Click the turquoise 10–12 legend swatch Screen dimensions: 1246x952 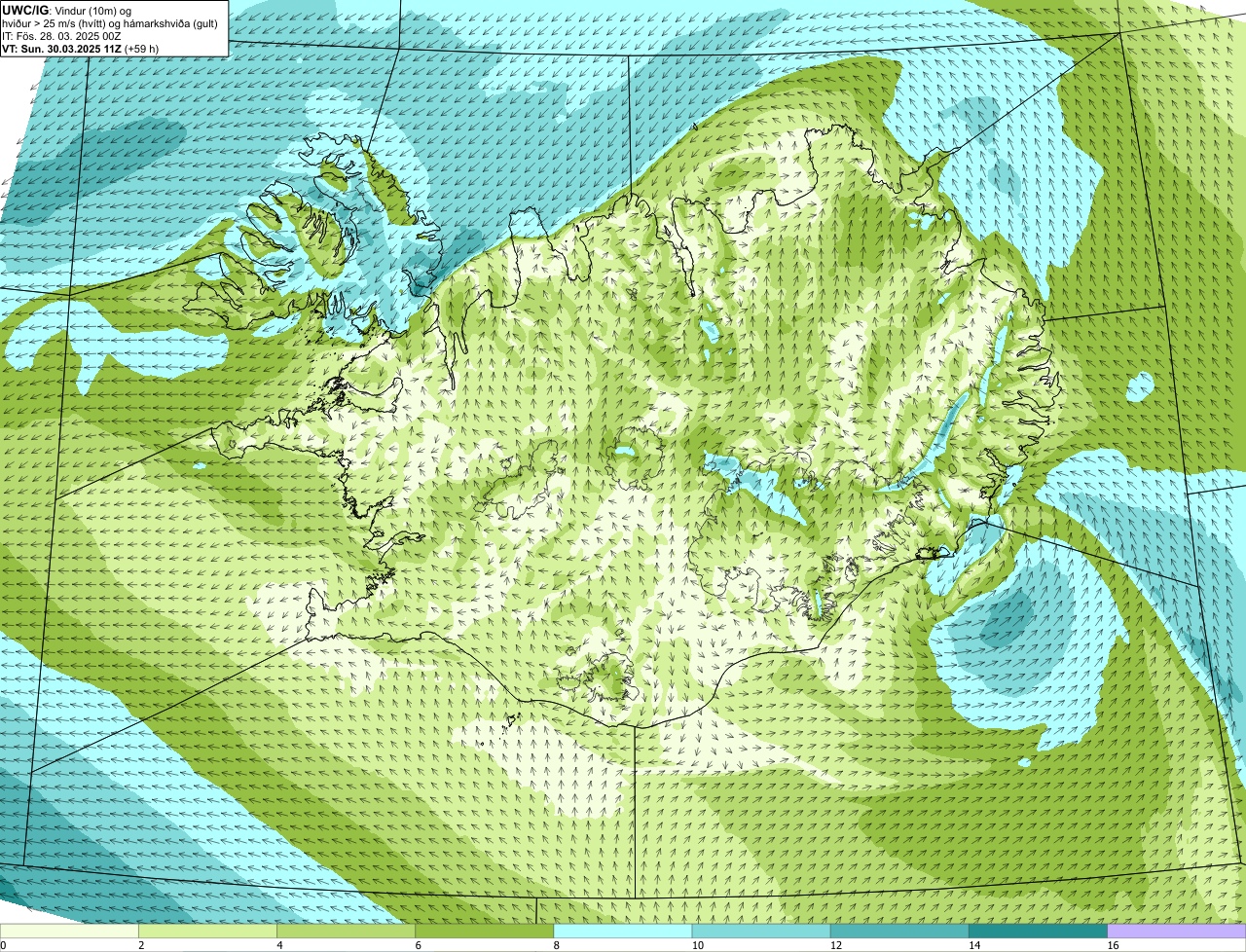point(761,931)
